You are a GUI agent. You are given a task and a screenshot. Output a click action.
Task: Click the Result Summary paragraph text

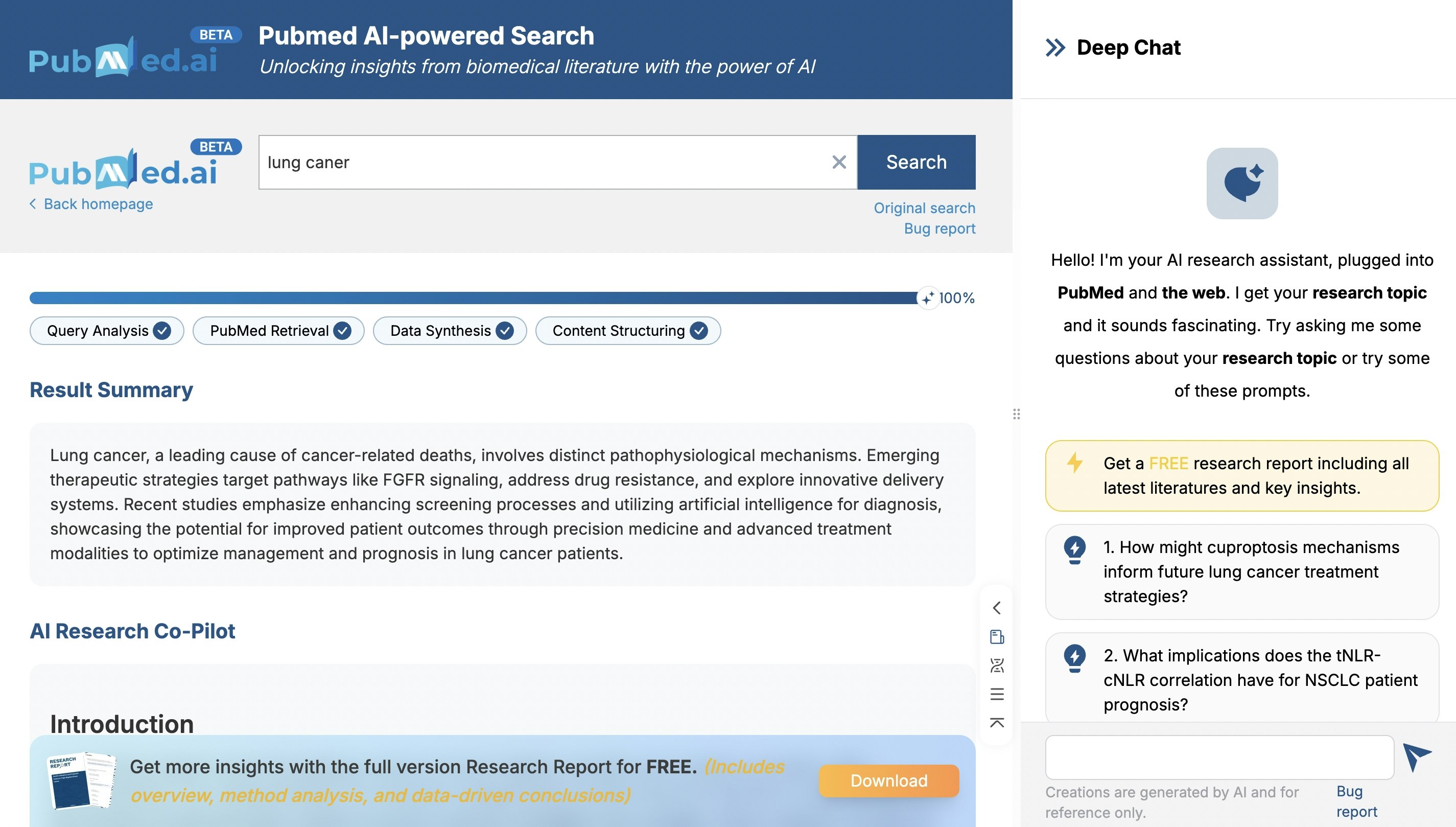497,504
